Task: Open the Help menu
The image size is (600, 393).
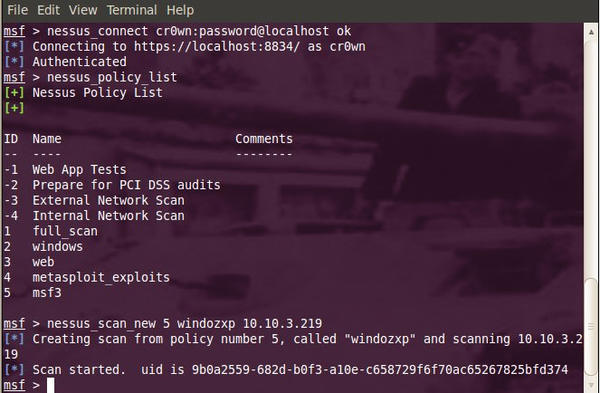Action: coord(180,10)
